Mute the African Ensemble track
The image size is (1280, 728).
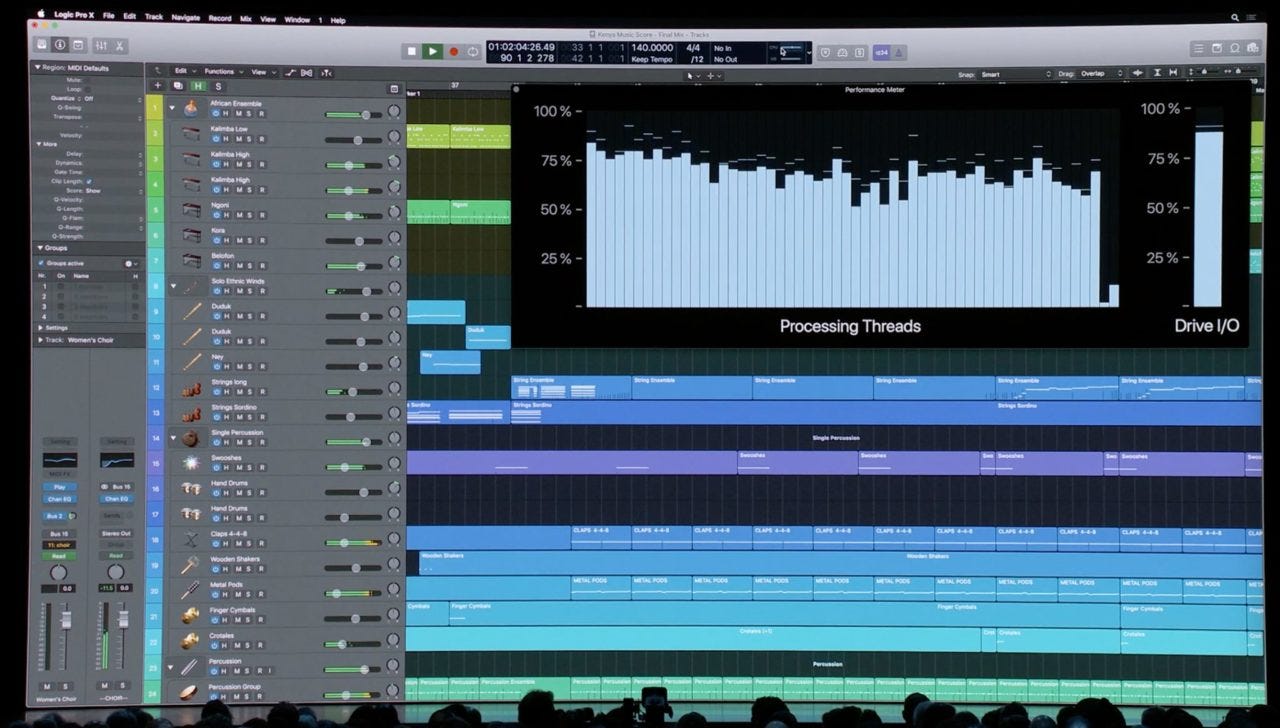(x=238, y=114)
